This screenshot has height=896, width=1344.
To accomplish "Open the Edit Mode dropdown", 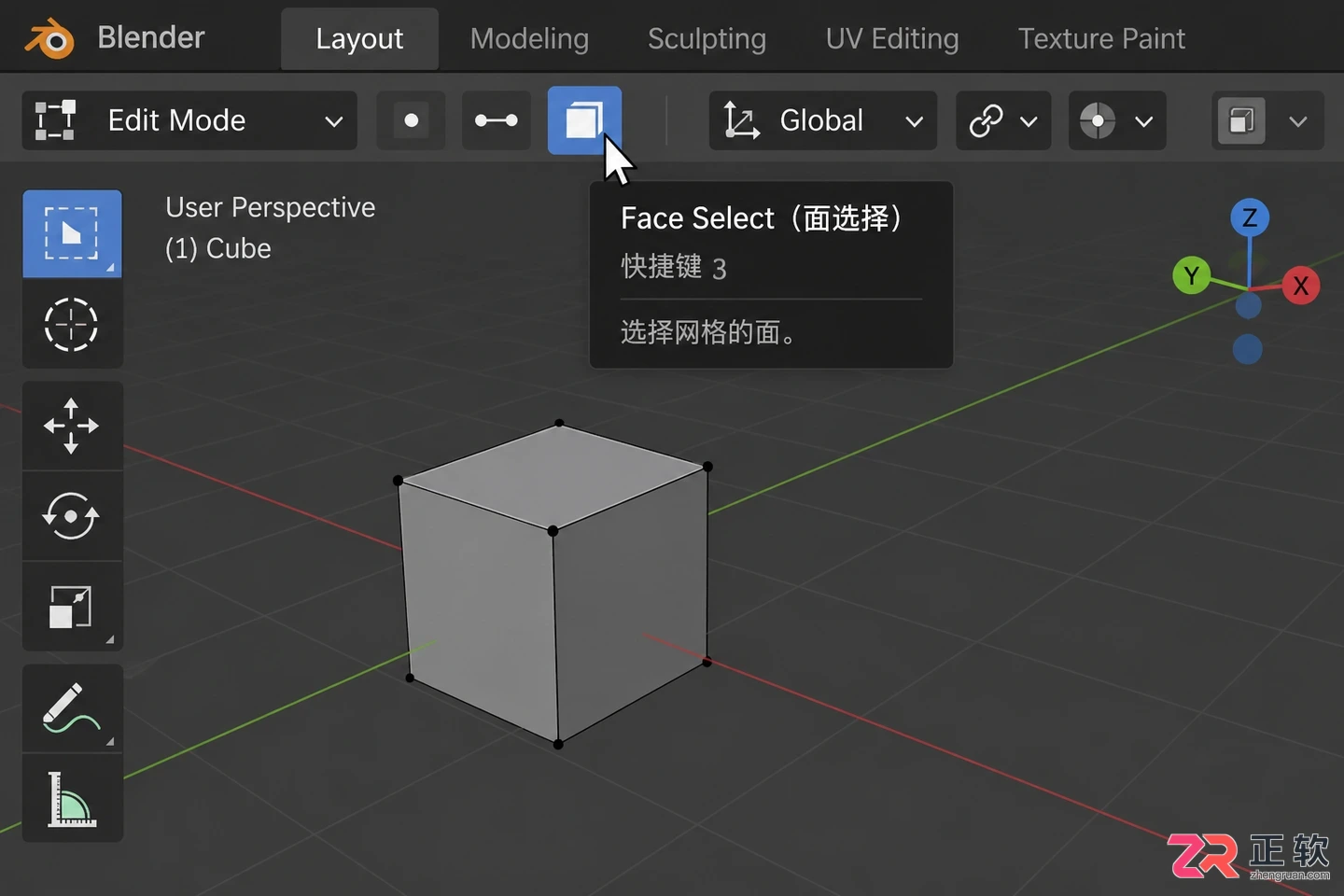I will tap(189, 120).
